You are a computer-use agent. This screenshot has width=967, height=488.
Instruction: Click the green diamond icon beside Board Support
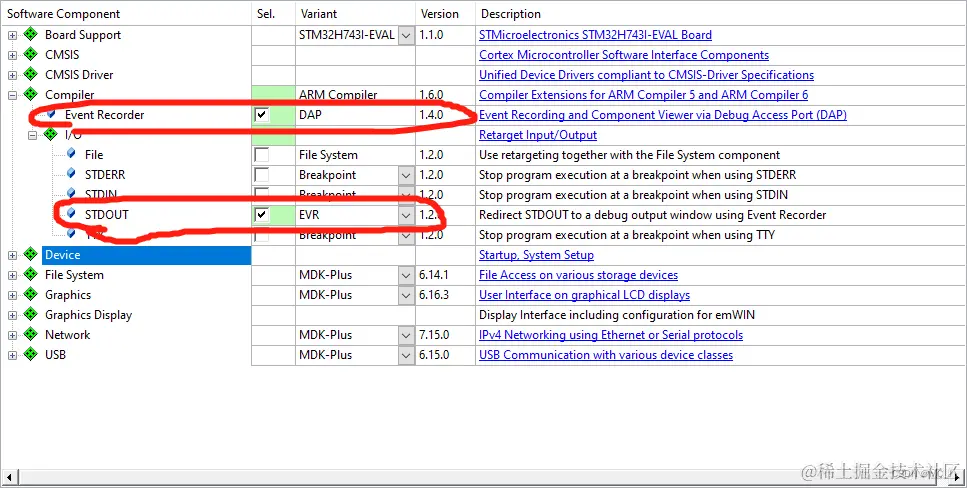tap(30, 35)
